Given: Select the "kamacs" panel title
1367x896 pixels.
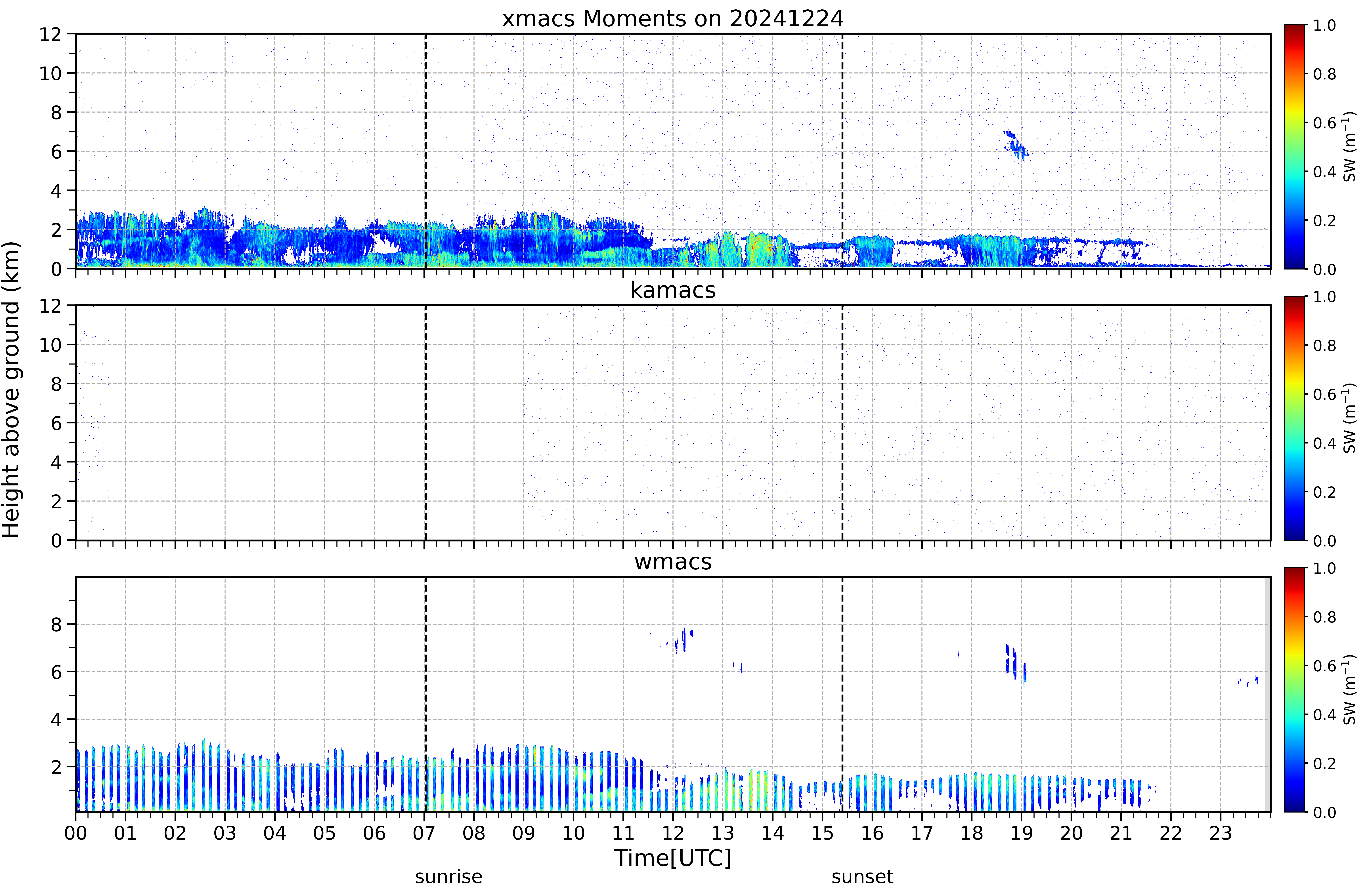Looking at the screenshot, I should pyautogui.click(x=673, y=290).
